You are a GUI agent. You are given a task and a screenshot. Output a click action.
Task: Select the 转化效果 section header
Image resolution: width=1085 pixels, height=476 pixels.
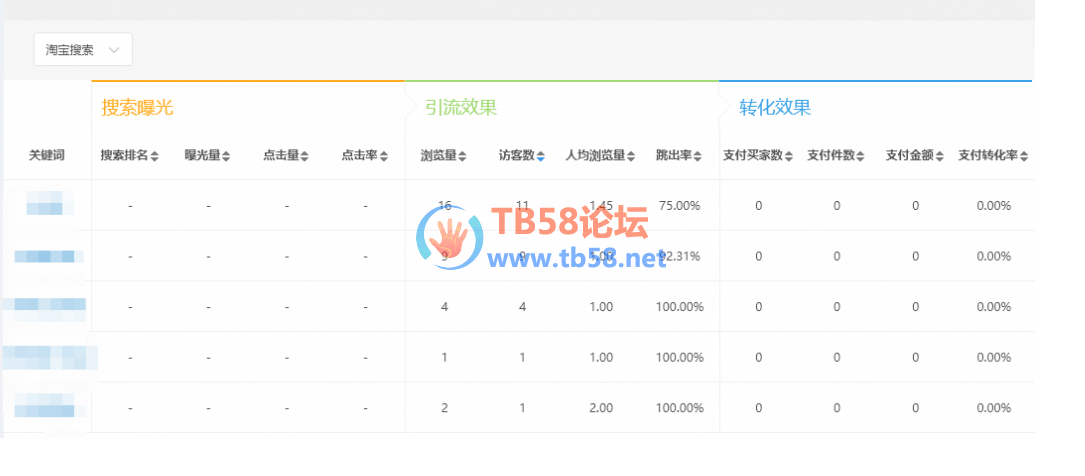click(x=775, y=108)
